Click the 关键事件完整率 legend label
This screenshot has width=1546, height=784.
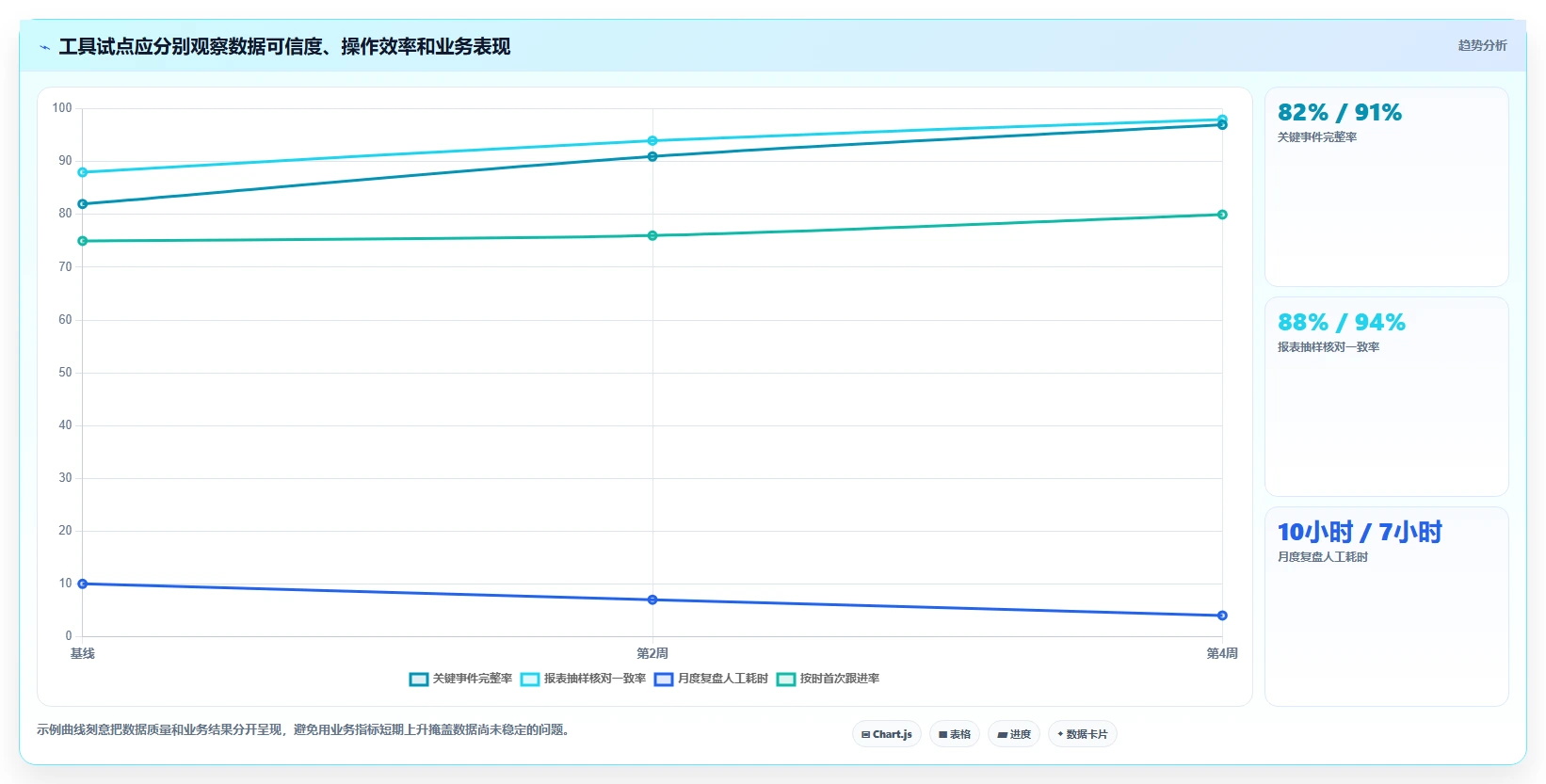pos(473,679)
